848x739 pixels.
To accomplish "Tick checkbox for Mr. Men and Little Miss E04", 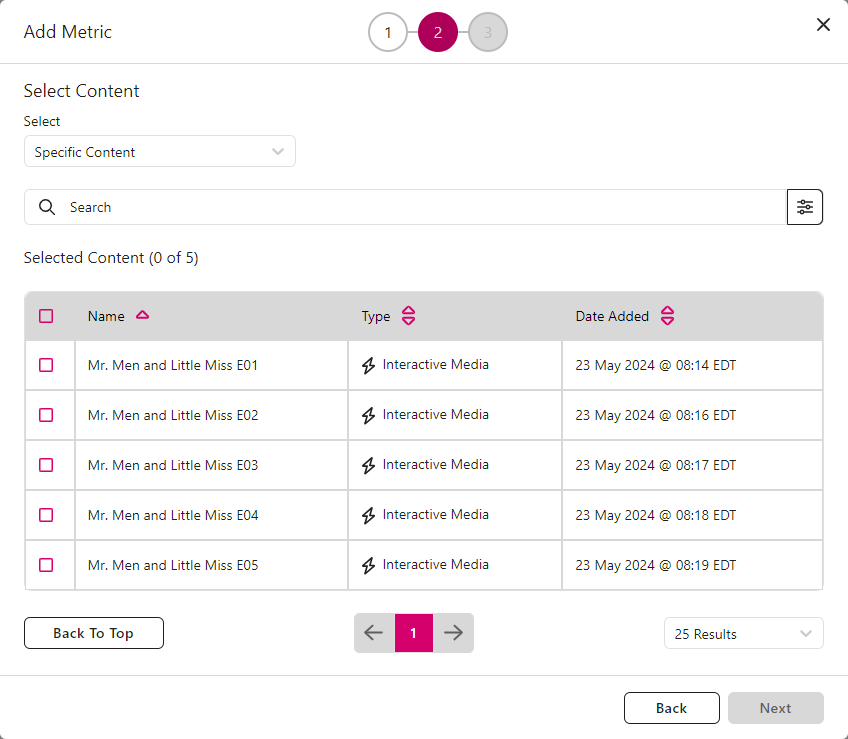I will click(x=46, y=515).
